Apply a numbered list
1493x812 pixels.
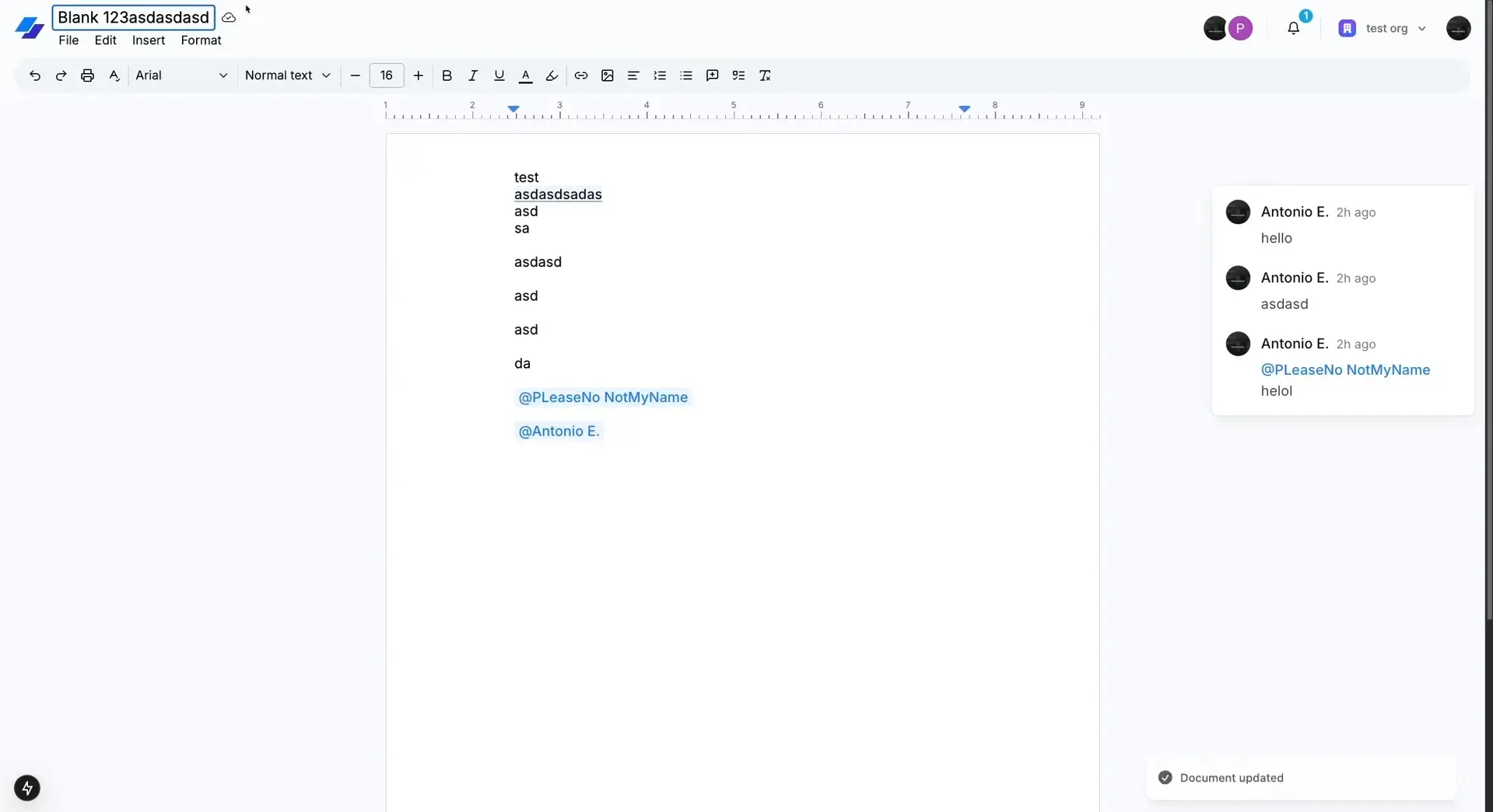(x=660, y=75)
